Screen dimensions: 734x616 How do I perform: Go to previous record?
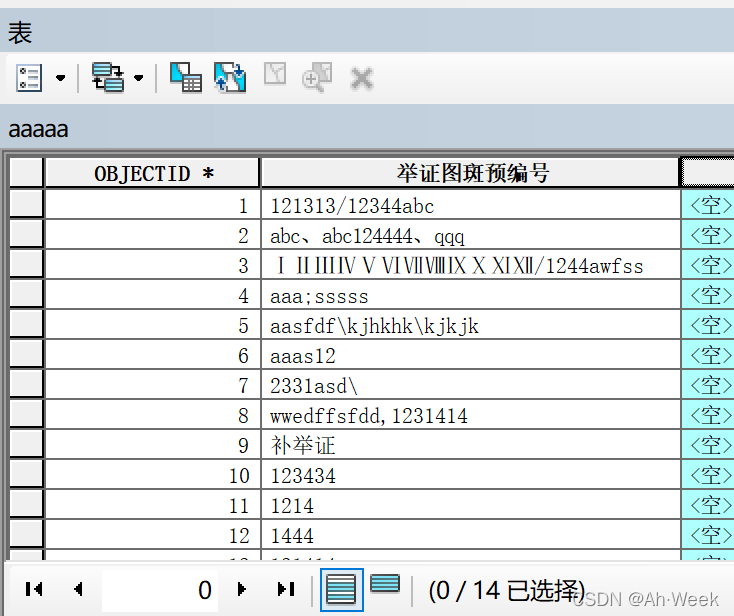[78, 589]
